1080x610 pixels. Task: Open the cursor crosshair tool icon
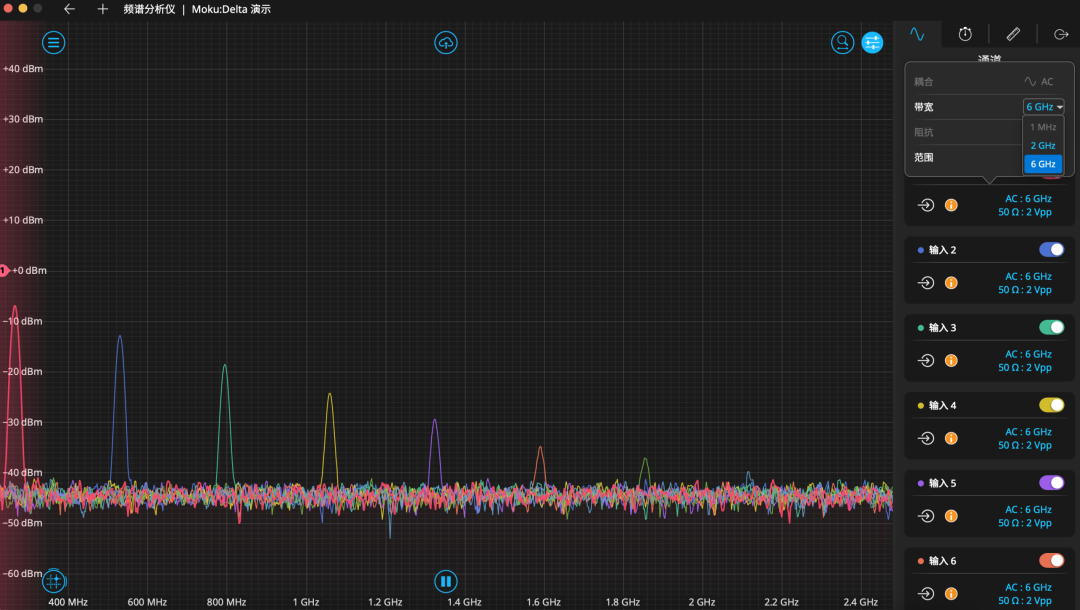[x=54, y=581]
